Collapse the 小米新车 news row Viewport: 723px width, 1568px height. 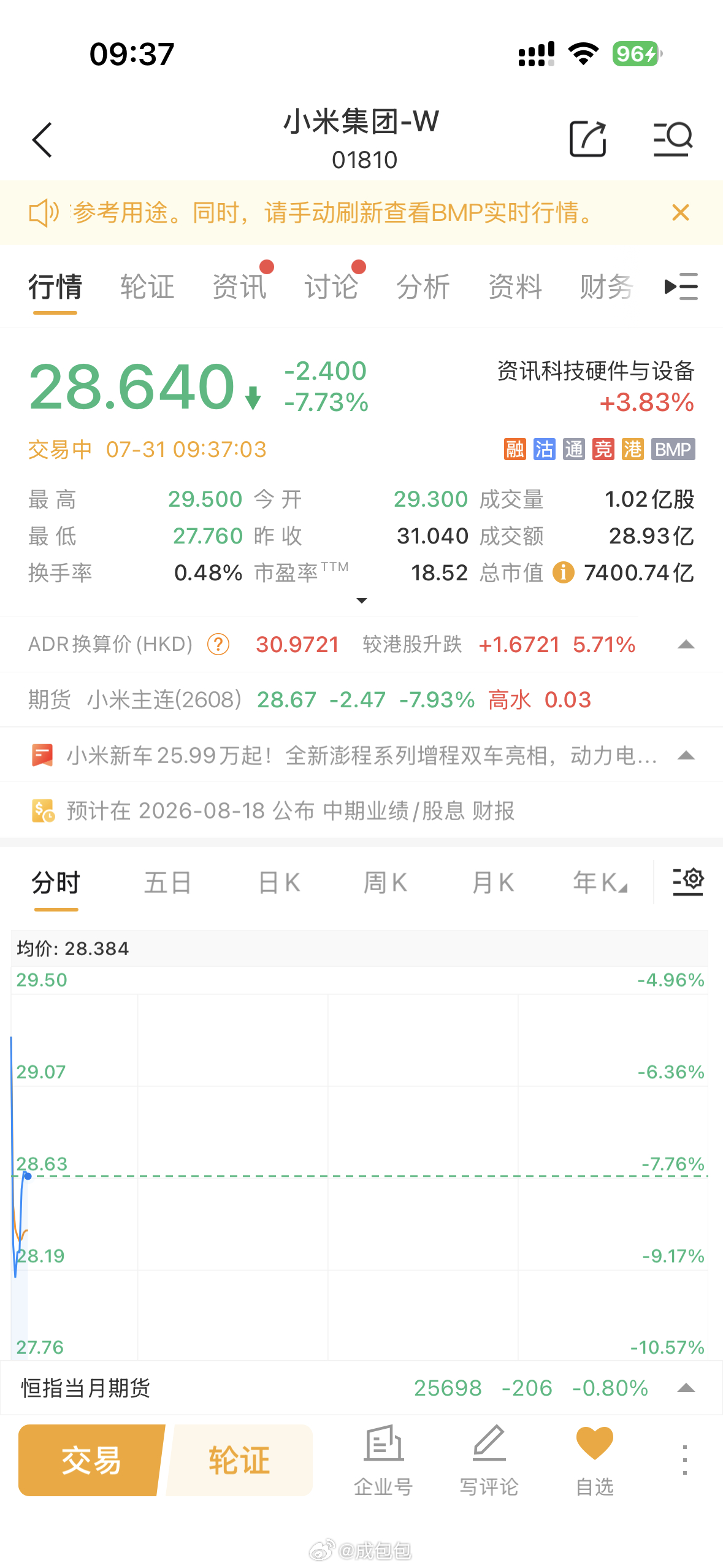(686, 755)
